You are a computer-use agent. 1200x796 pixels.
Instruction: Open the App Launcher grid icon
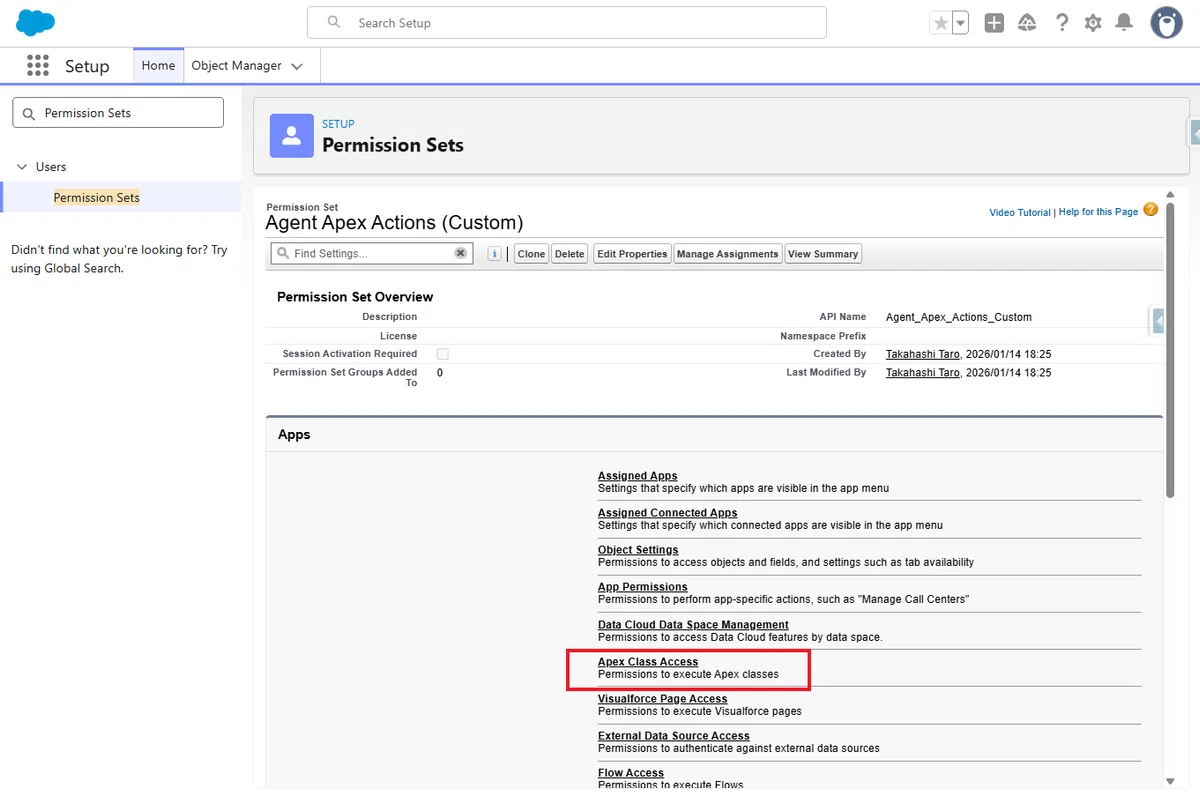(x=38, y=65)
